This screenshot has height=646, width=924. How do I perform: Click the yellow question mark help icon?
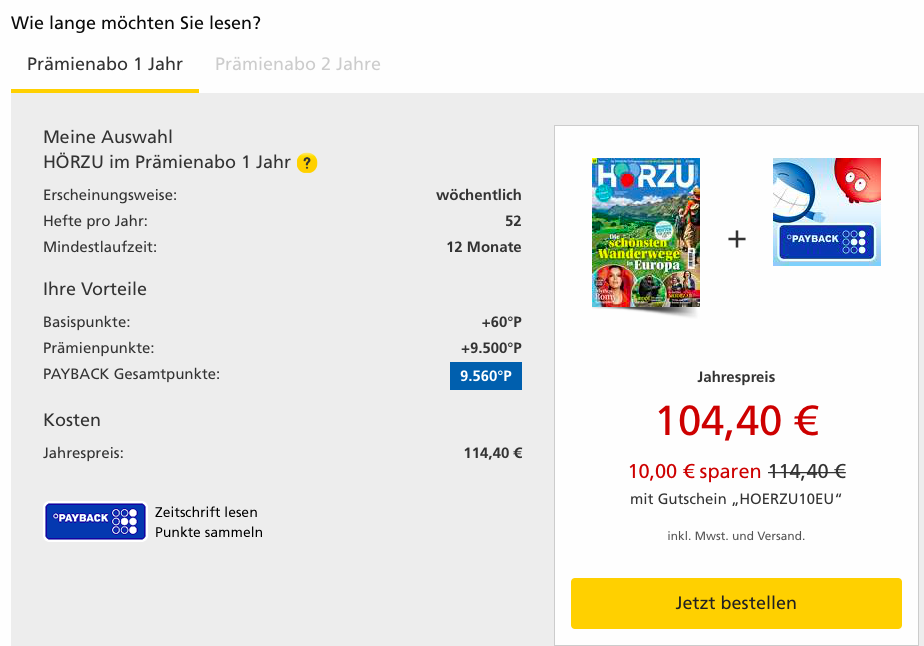click(x=307, y=163)
